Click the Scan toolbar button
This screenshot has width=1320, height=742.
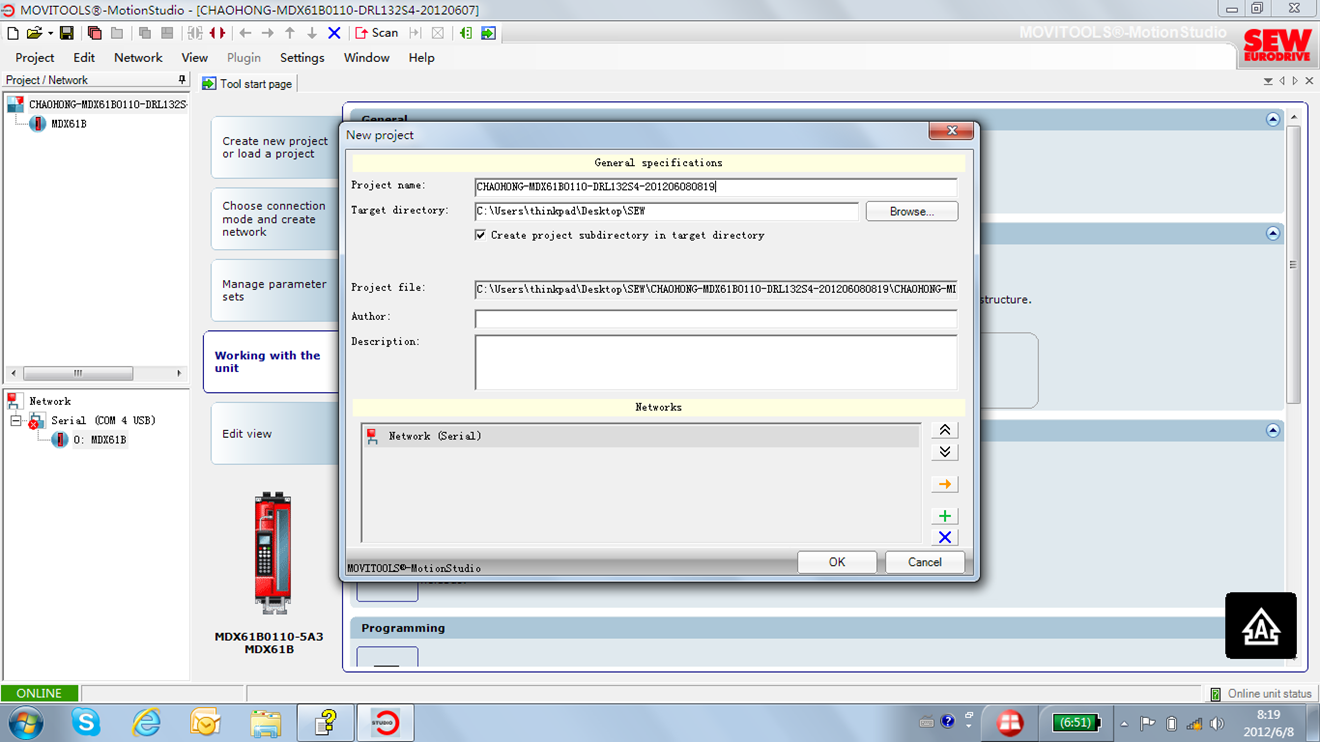click(377, 33)
